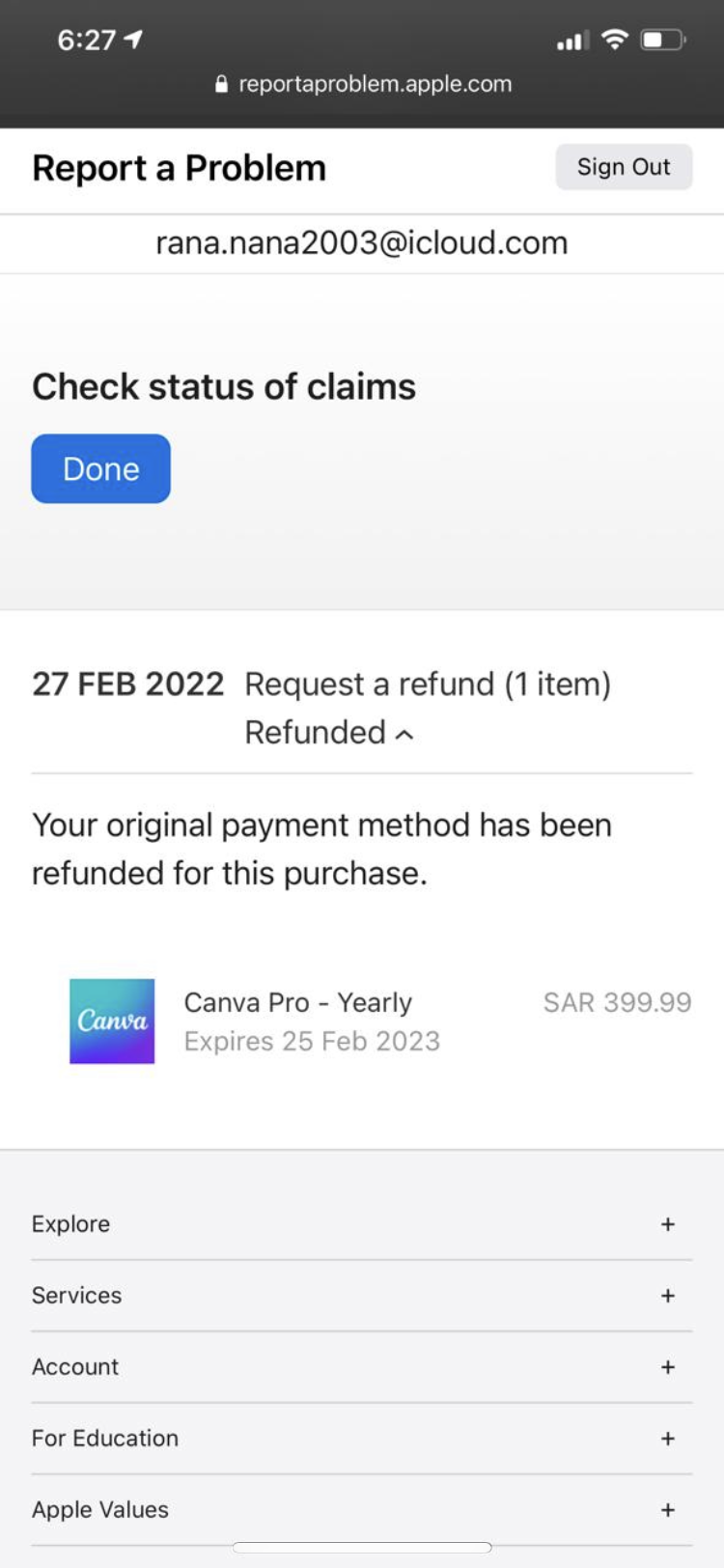Tap the location arrow beside the time
724x1568 pixels.
134,40
